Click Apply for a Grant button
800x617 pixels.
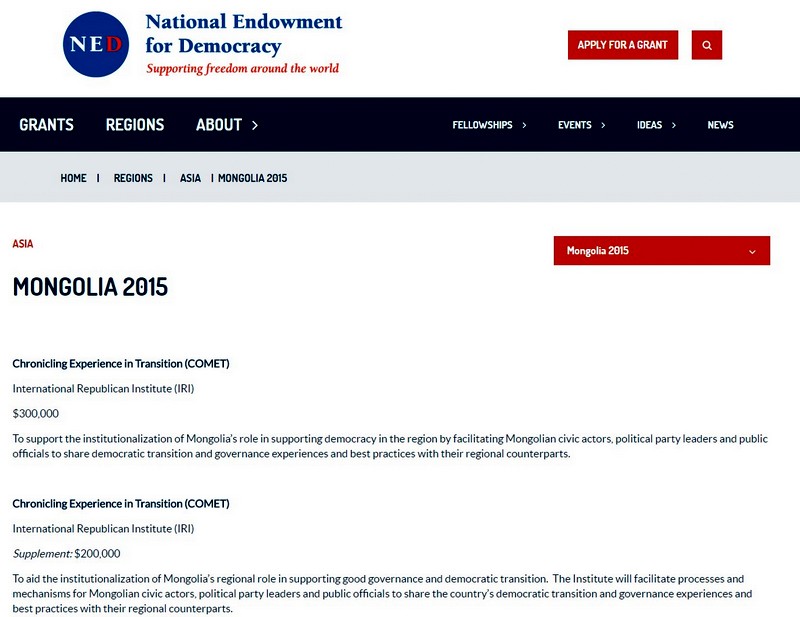622,45
